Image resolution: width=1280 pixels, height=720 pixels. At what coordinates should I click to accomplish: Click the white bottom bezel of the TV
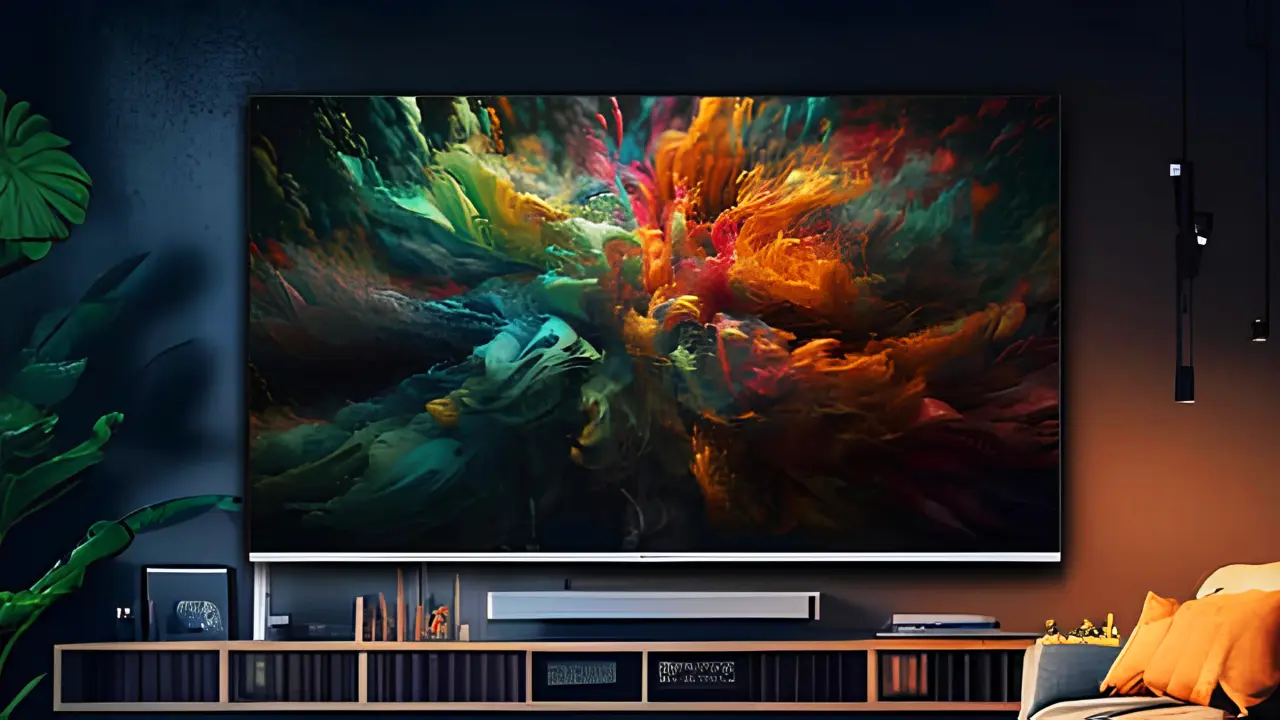(654, 557)
